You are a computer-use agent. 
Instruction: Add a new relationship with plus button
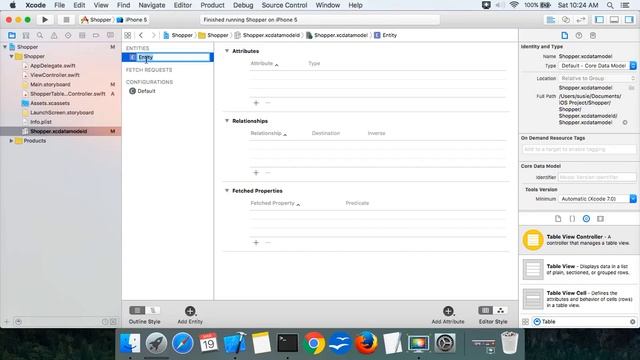tap(256, 173)
